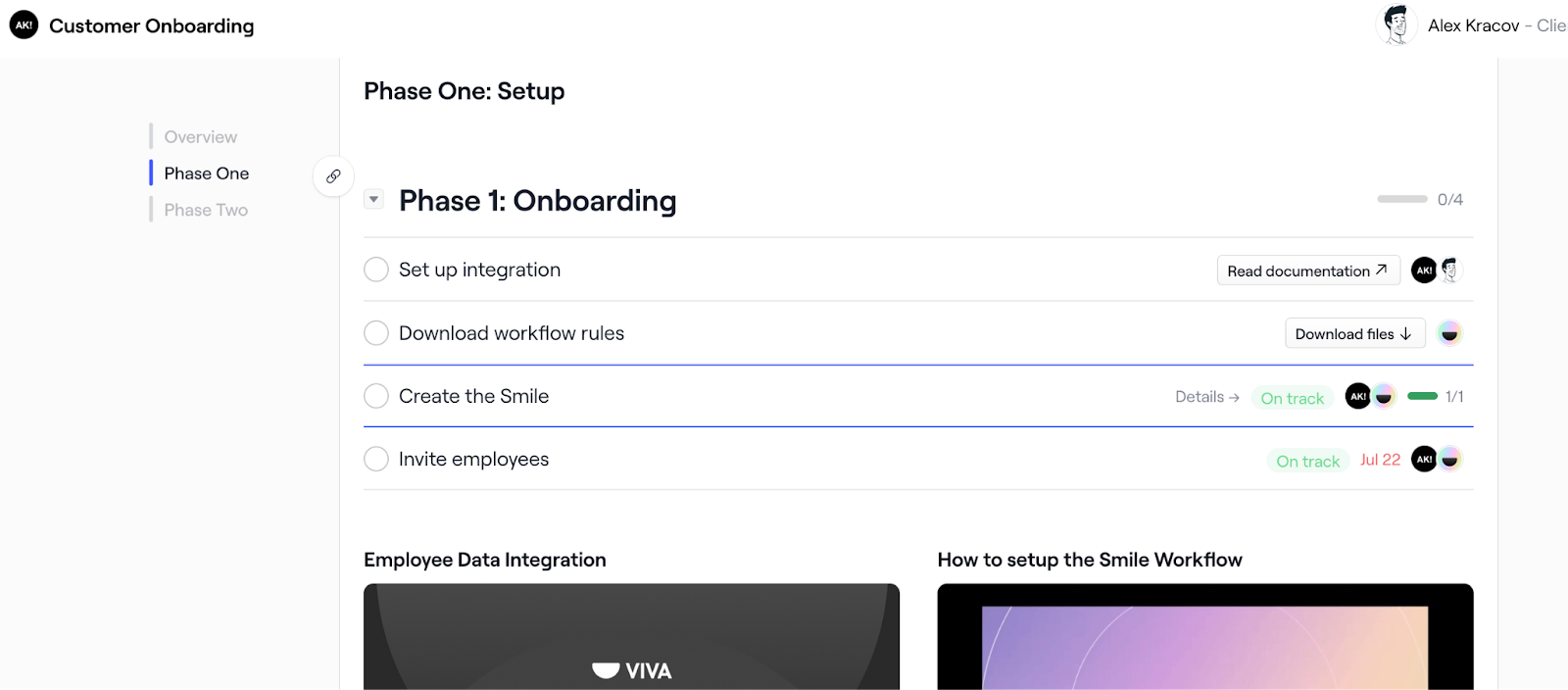Click the link/share icon beside the sidebar

point(333,175)
